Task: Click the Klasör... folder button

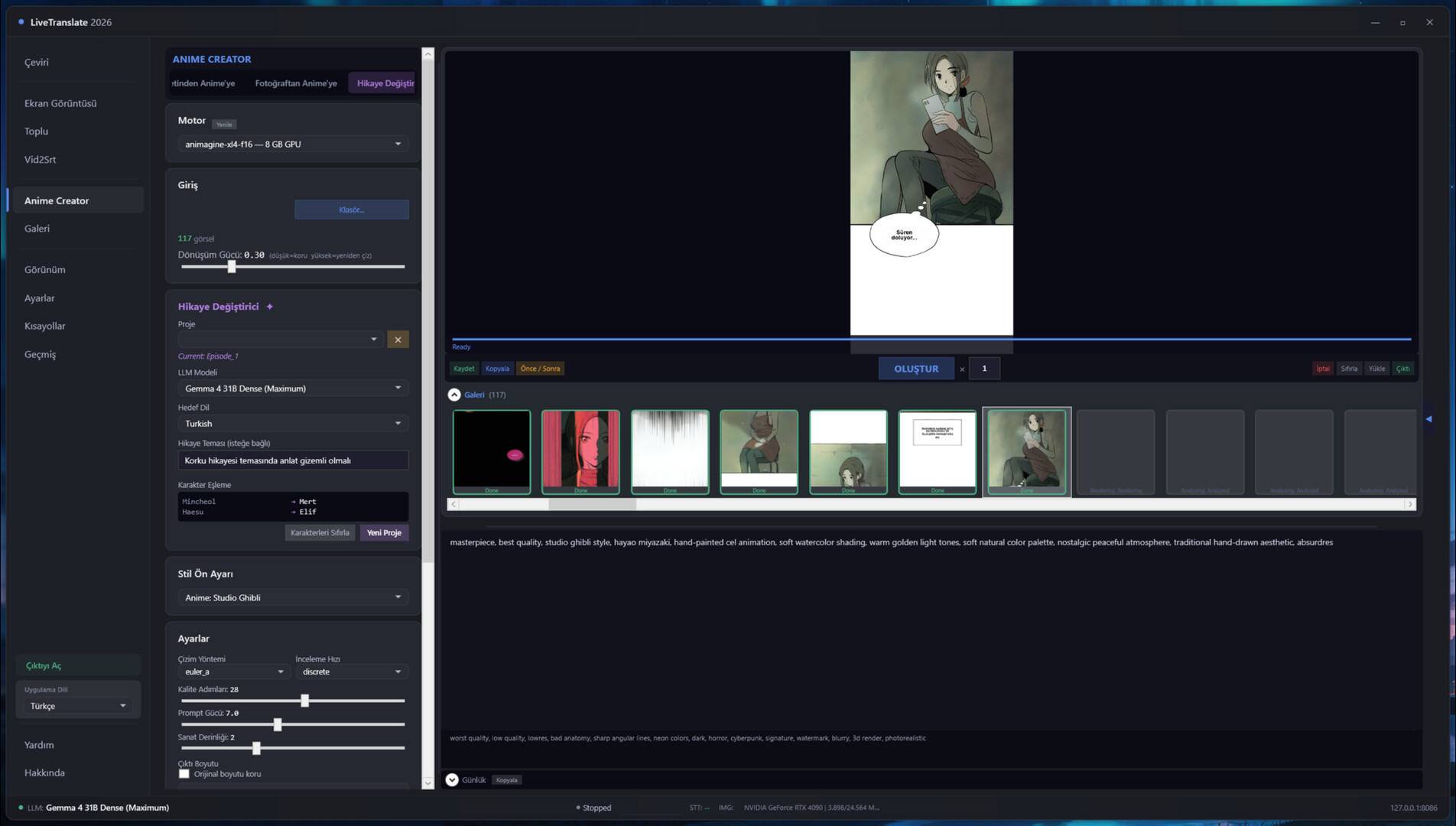Action: coord(352,210)
